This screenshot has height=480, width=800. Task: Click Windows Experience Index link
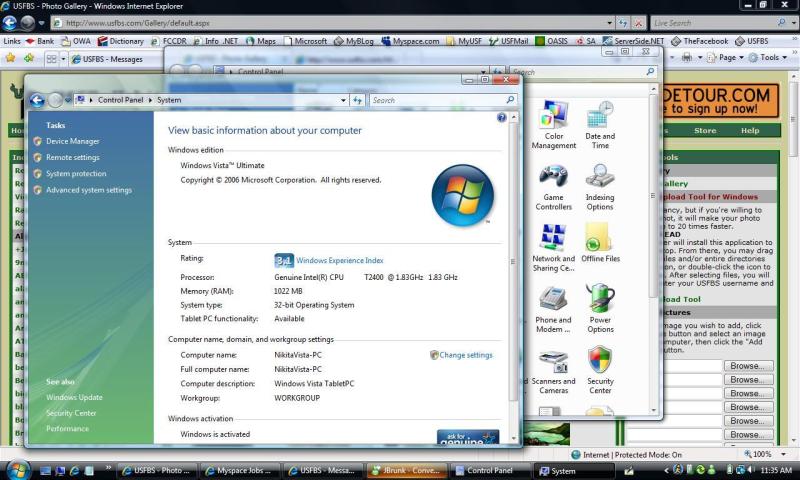click(340, 260)
